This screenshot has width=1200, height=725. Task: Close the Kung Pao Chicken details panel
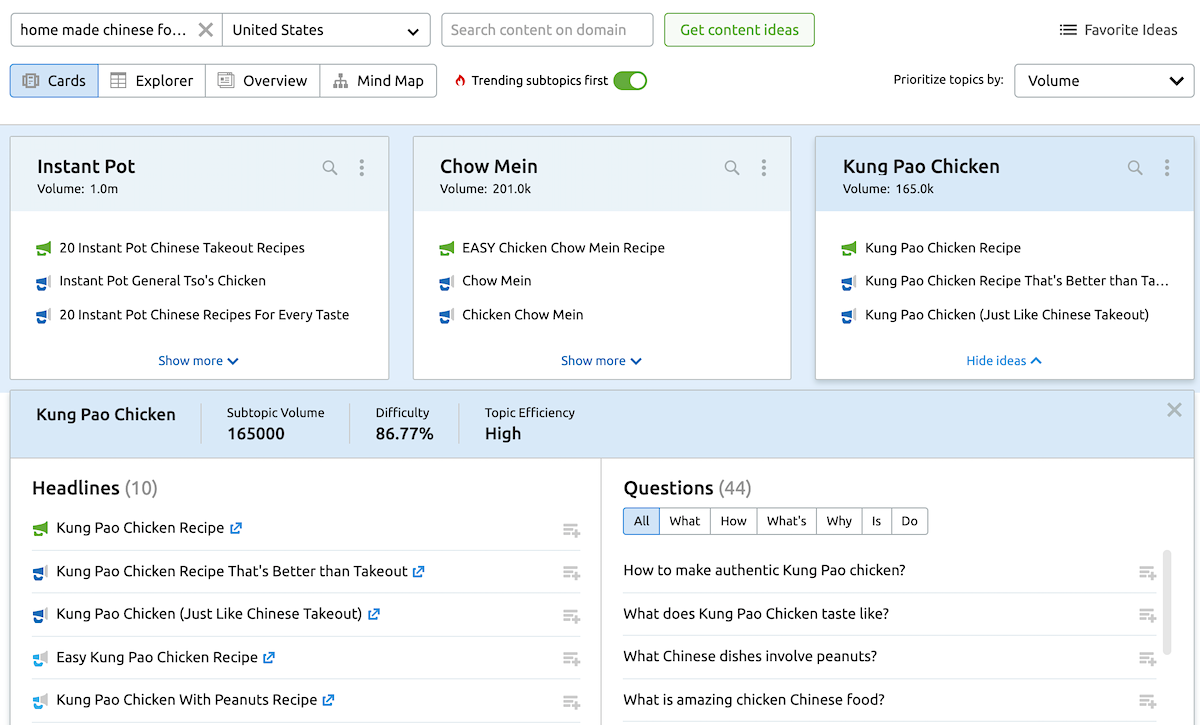point(1174,410)
